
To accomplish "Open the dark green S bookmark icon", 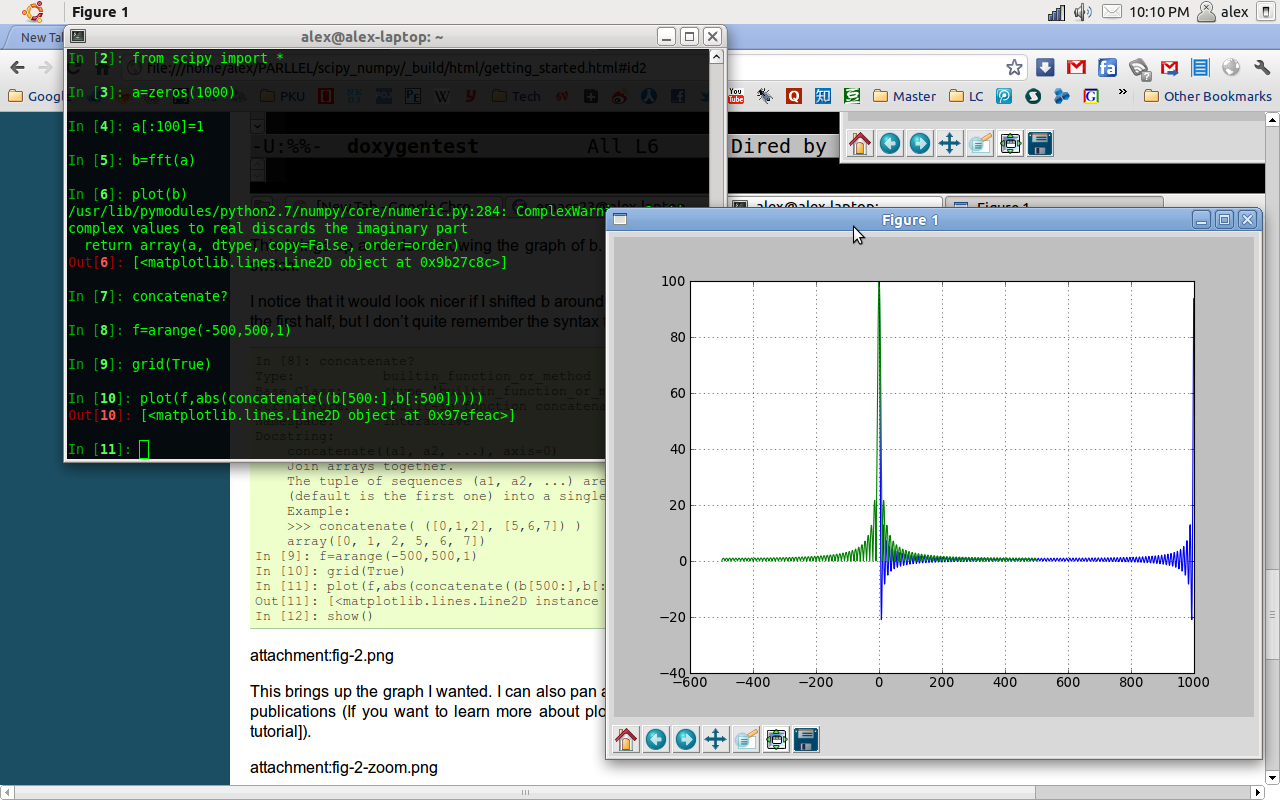I will [x=1033, y=96].
